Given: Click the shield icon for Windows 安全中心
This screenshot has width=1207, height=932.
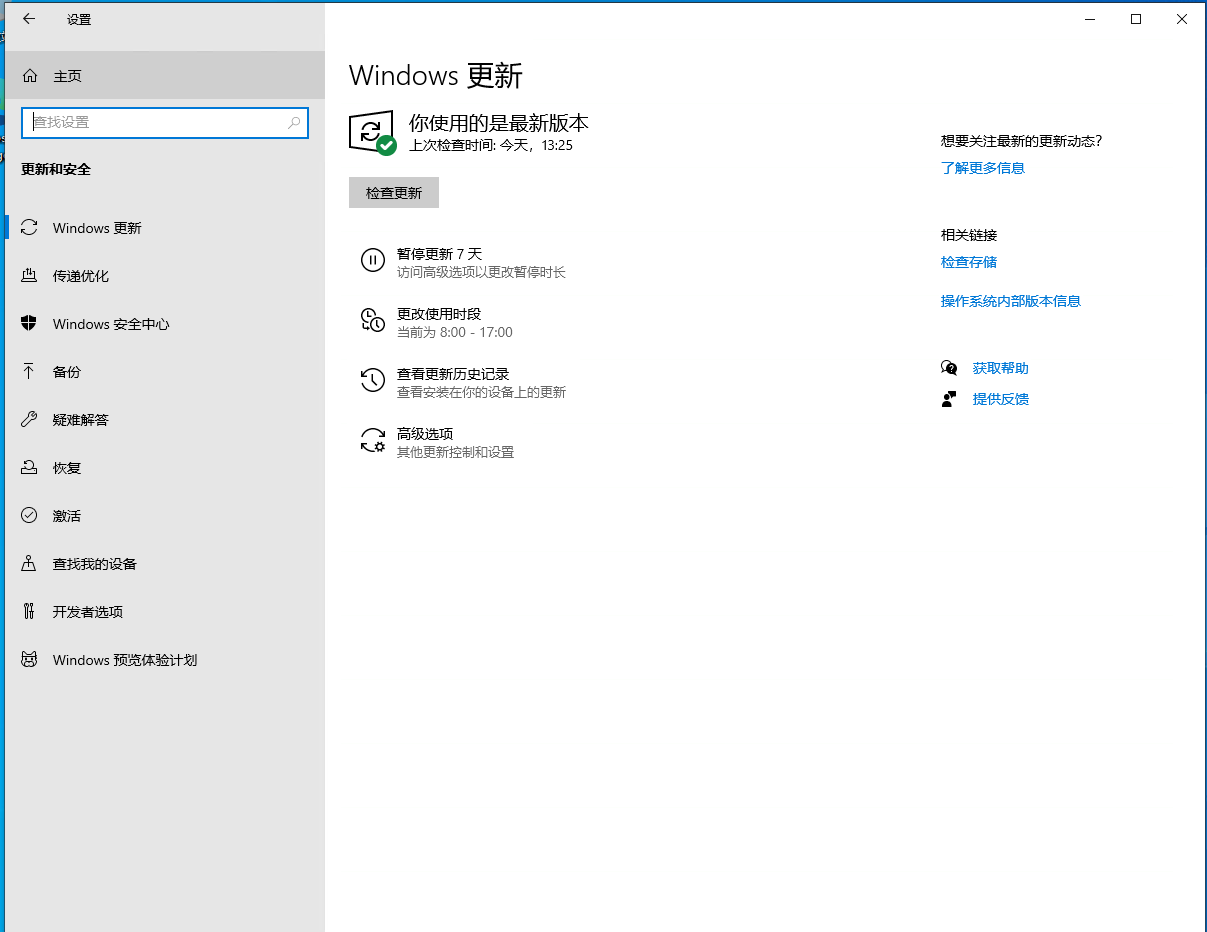Looking at the screenshot, I should tap(29, 324).
